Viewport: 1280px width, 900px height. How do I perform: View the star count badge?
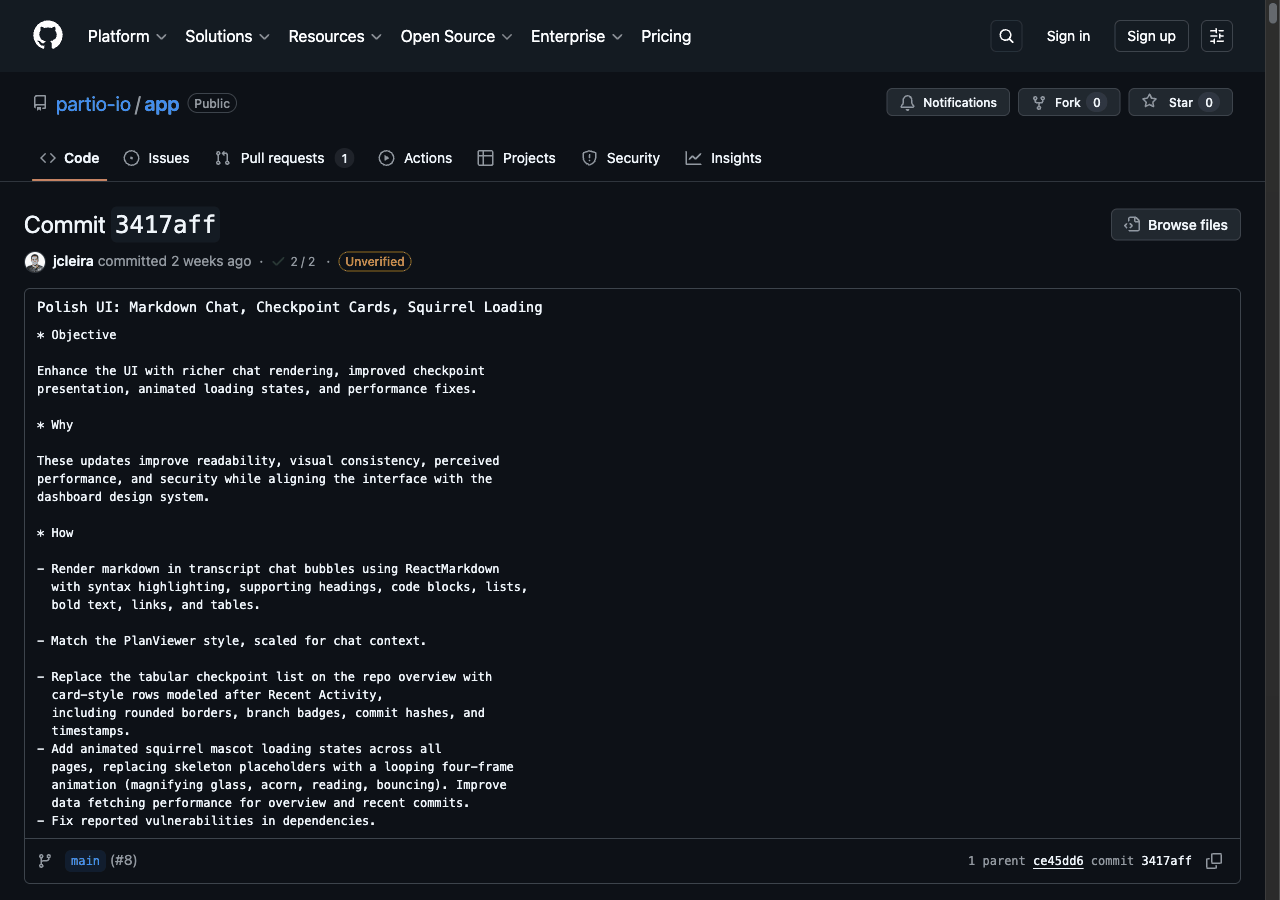click(1209, 102)
